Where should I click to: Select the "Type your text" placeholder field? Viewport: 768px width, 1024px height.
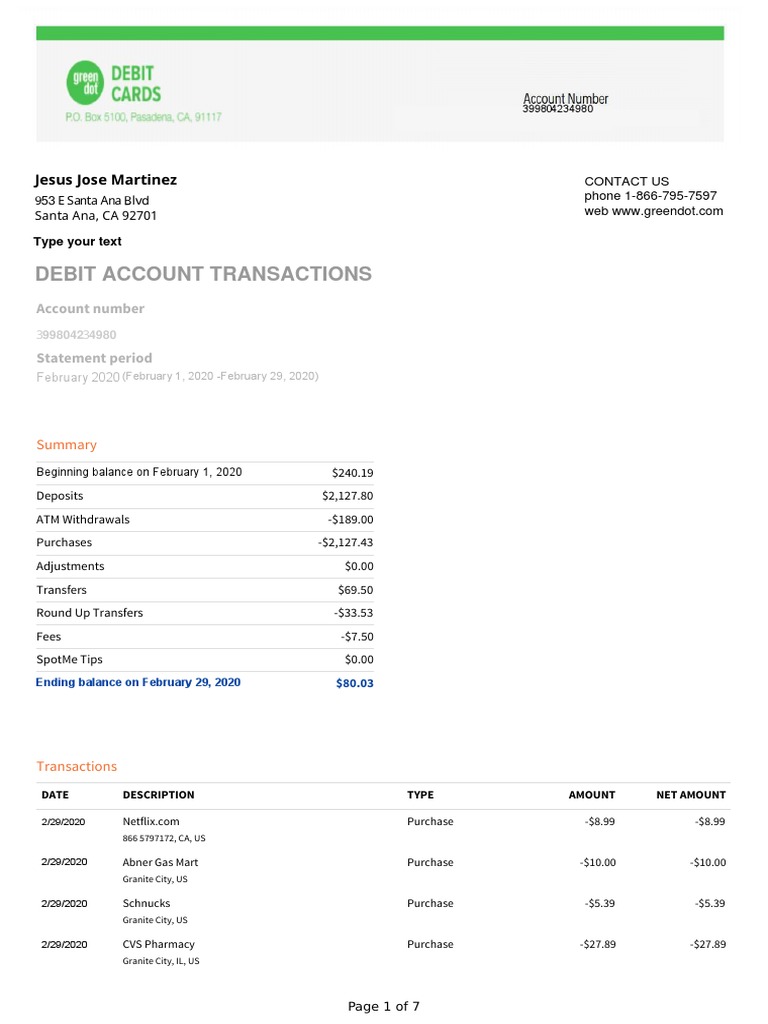click(78, 242)
